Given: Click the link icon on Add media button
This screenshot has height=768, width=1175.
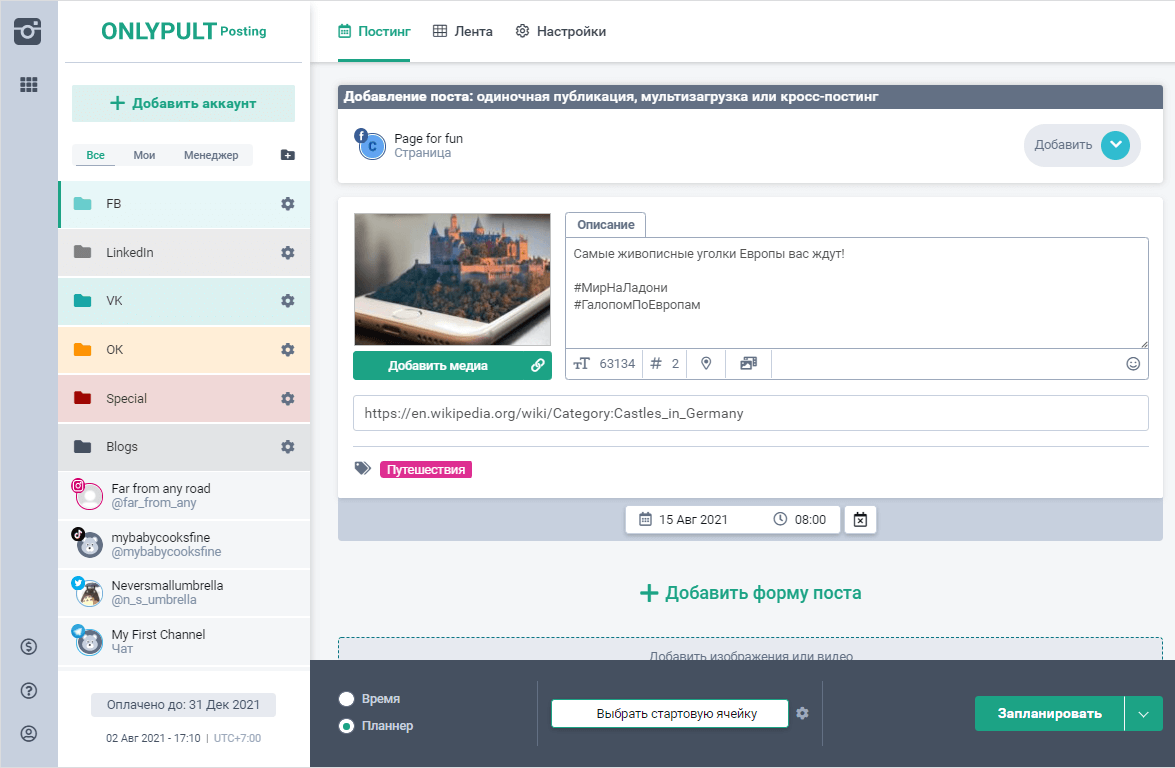Looking at the screenshot, I should [x=538, y=366].
